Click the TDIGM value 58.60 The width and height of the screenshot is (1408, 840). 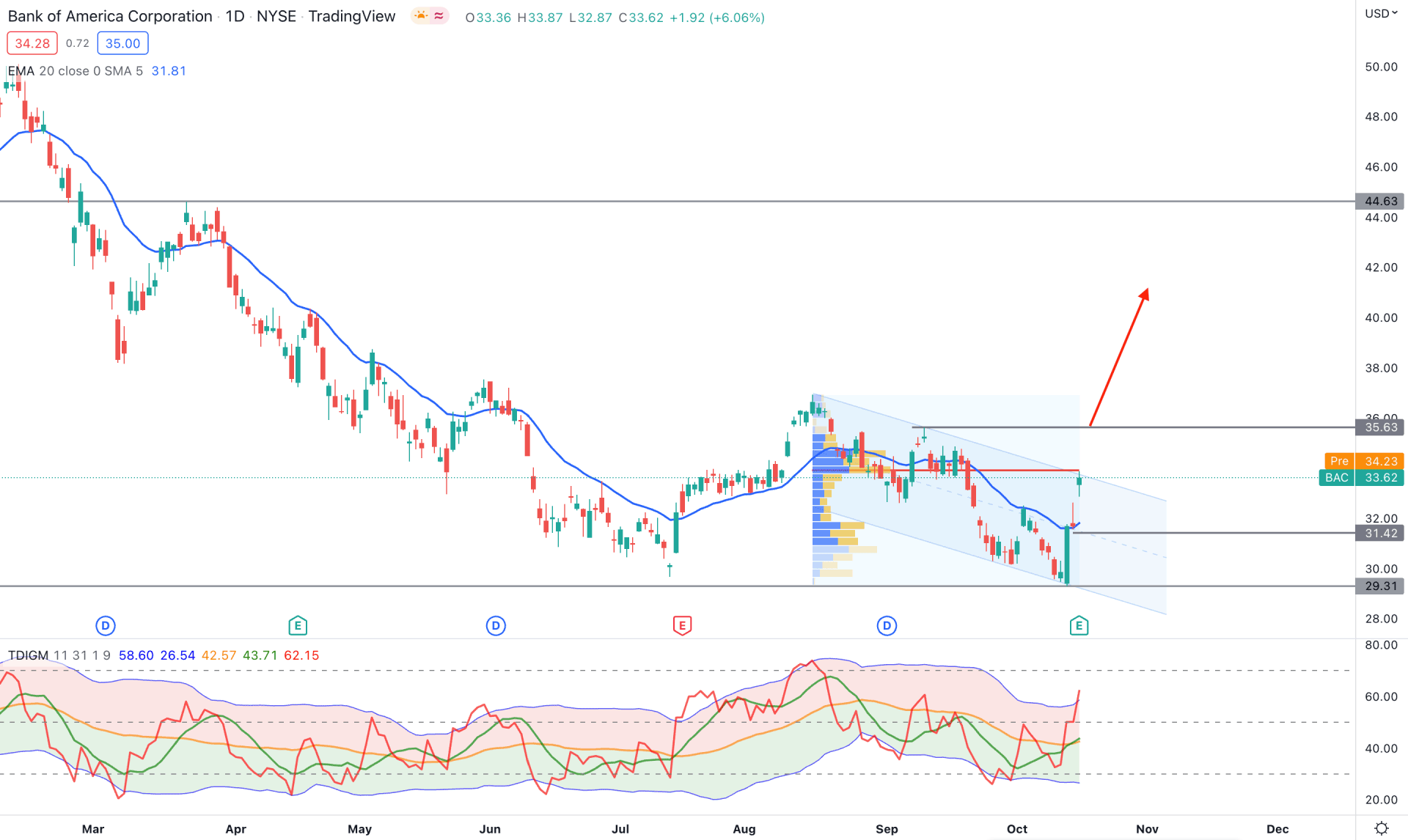click(x=136, y=655)
